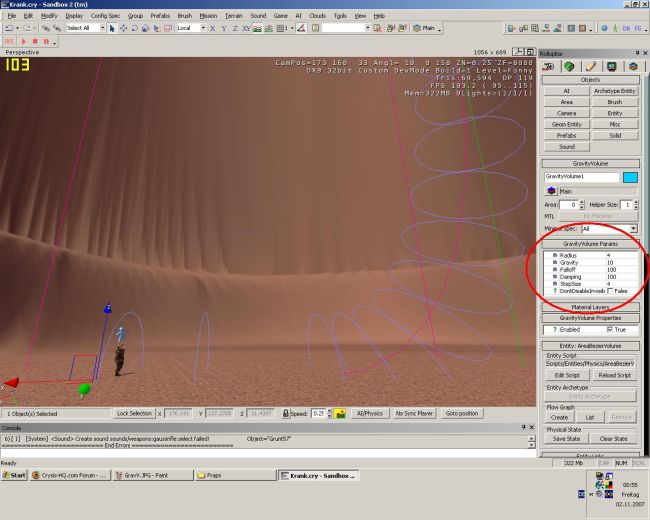Viewport: 650px width, 520px height.
Task: Click the layer icon next to Main
Action: coord(551,191)
